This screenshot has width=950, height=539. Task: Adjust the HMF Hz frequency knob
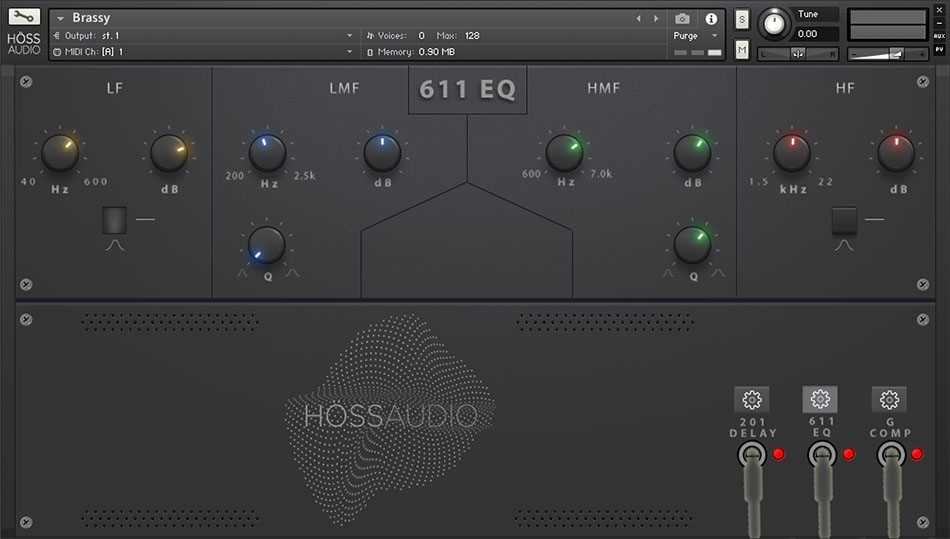point(564,153)
